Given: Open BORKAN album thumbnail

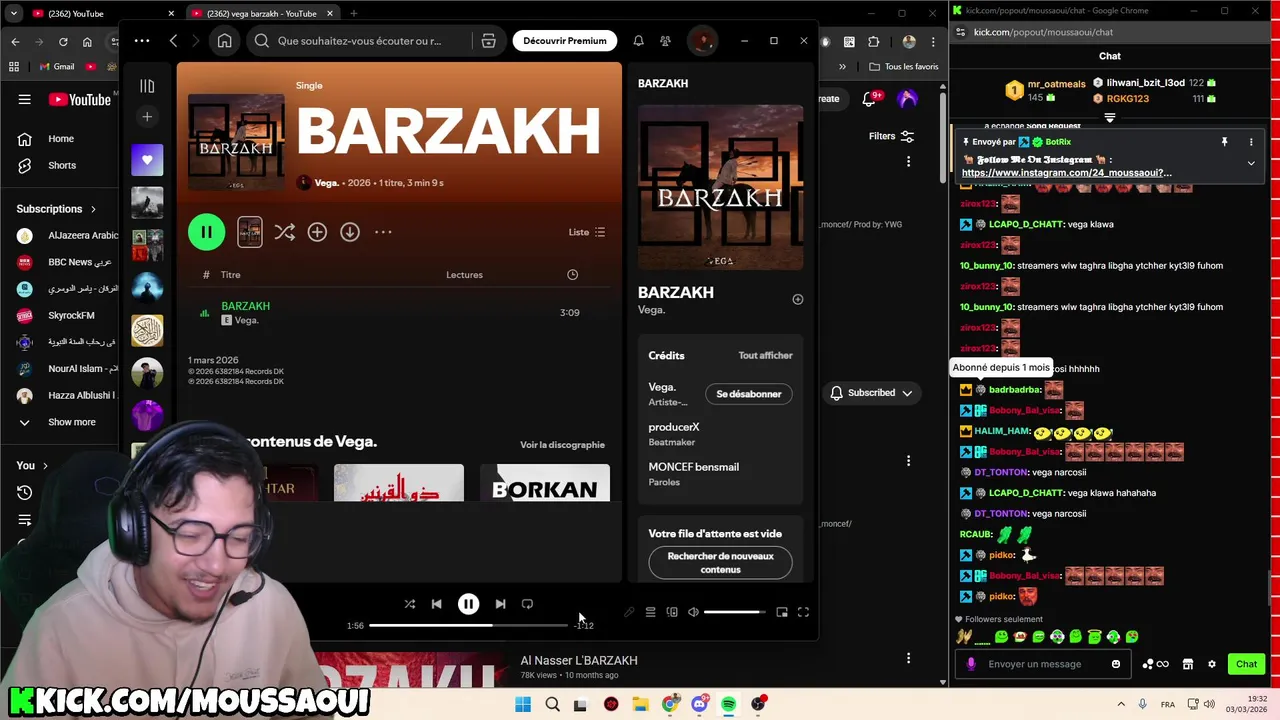Looking at the screenshot, I should click(545, 483).
